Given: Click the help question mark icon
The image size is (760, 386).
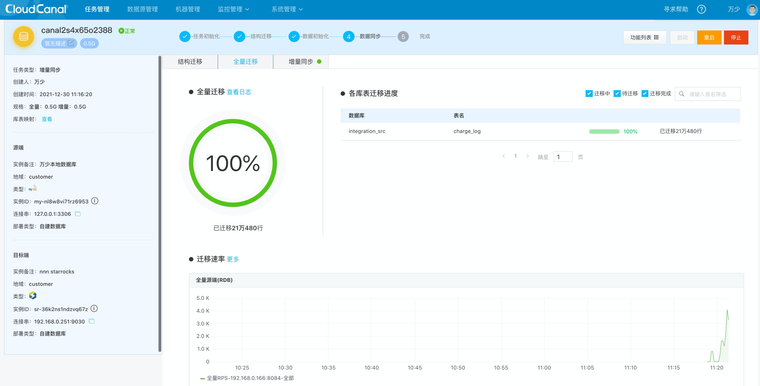Looking at the screenshot, I should click(701, 9).
